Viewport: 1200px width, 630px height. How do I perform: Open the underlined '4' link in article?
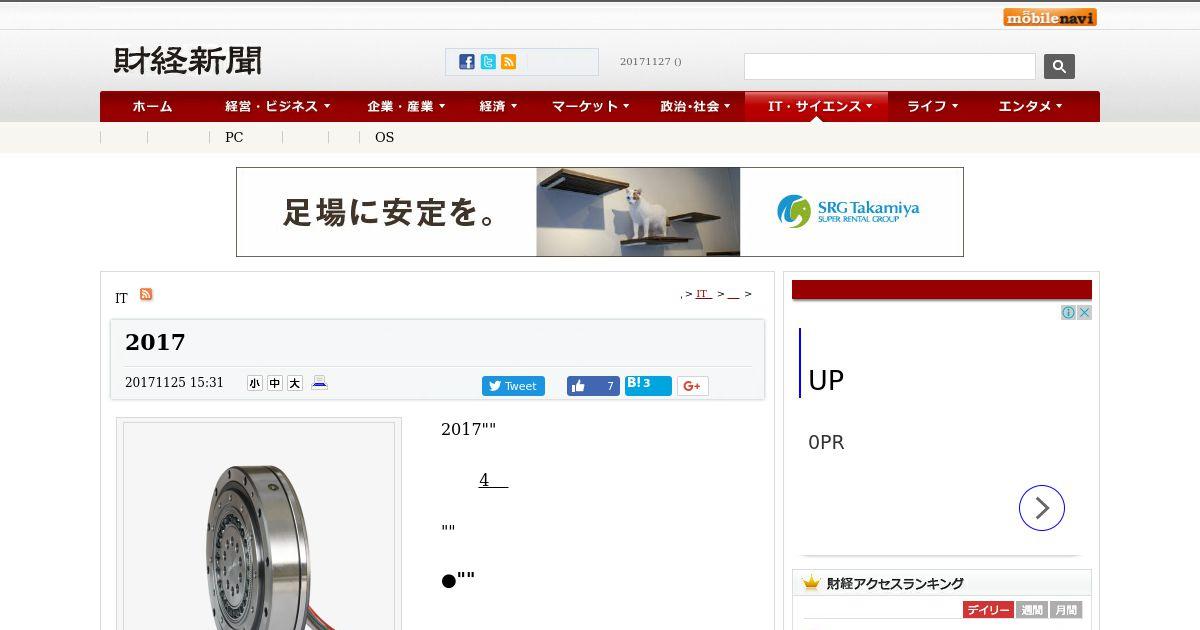(493, 480)
